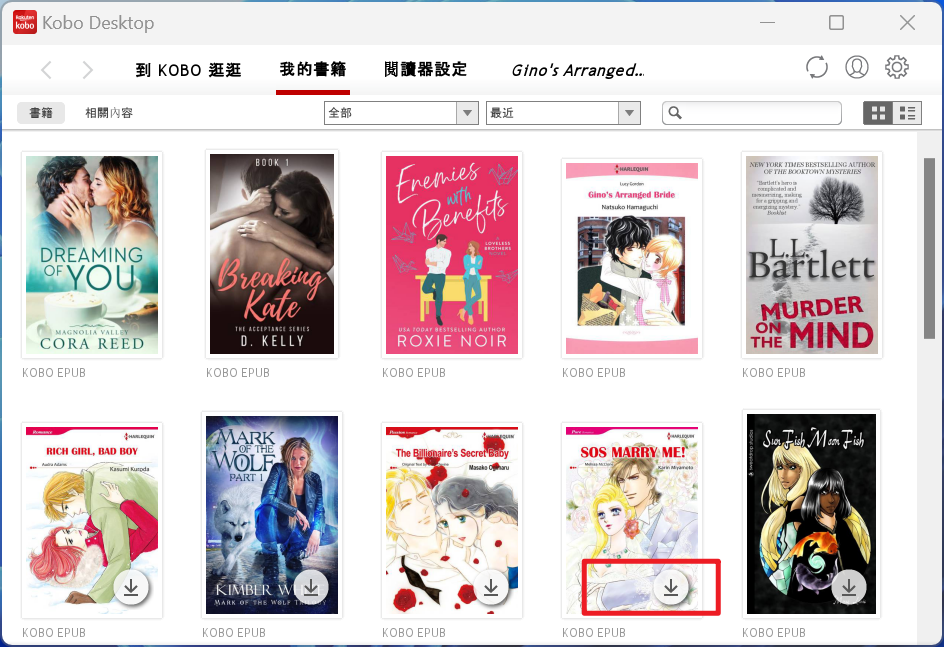Select The Billionaire's Secret Baby cover
Viewport: 944px width, 647px height.
(452, 520)
